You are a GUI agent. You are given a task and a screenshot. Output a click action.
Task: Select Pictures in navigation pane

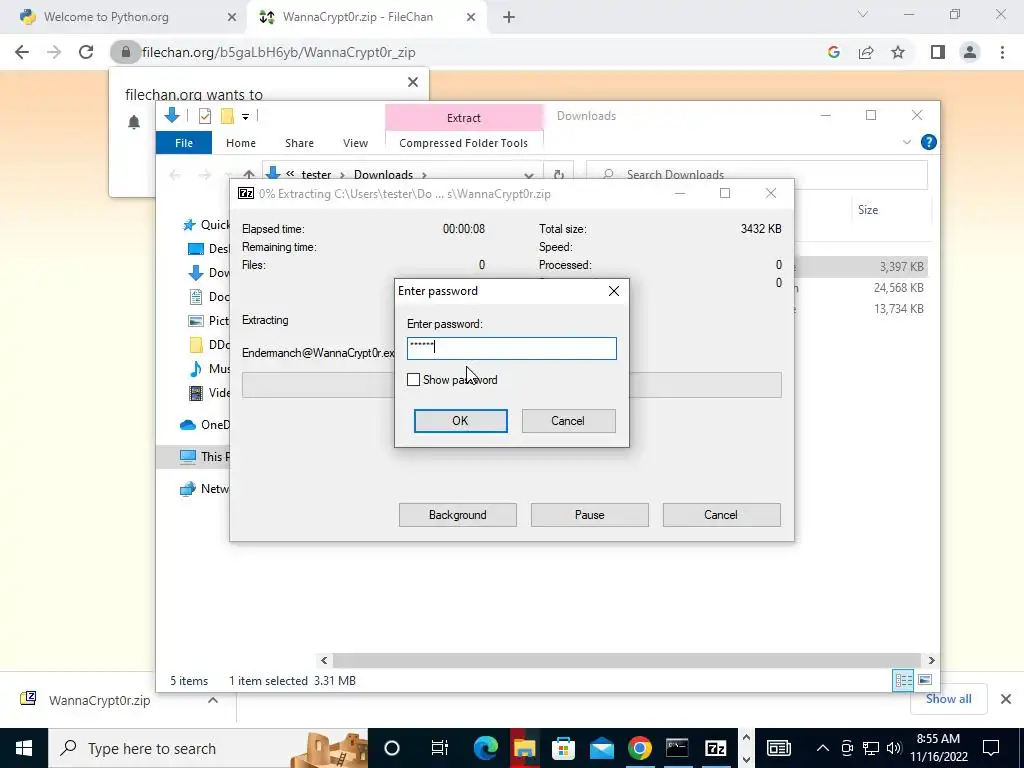pyautogui.click(x=209, y=321)
